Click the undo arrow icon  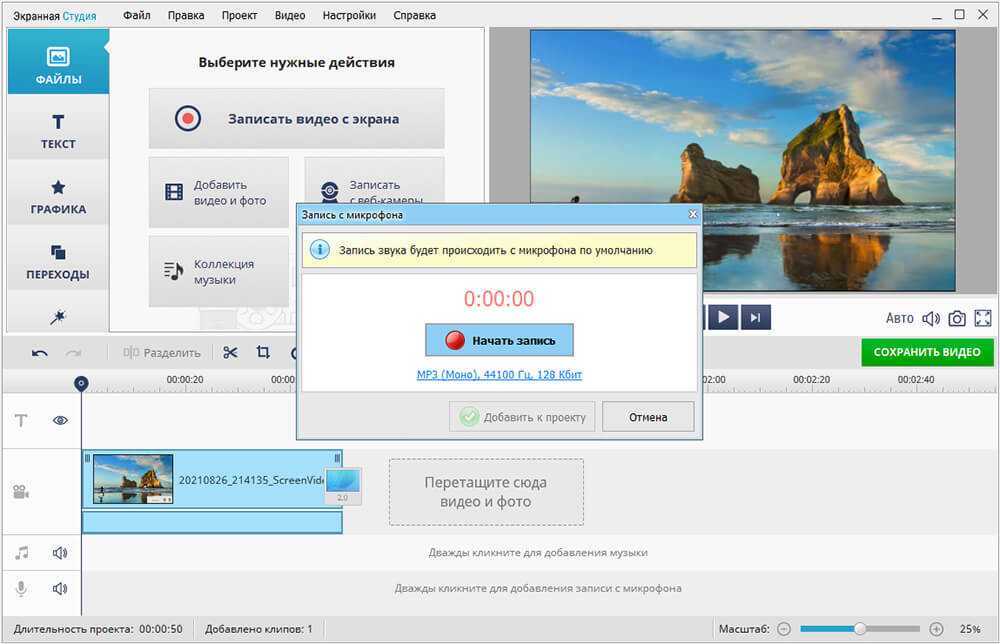(40, 352)
